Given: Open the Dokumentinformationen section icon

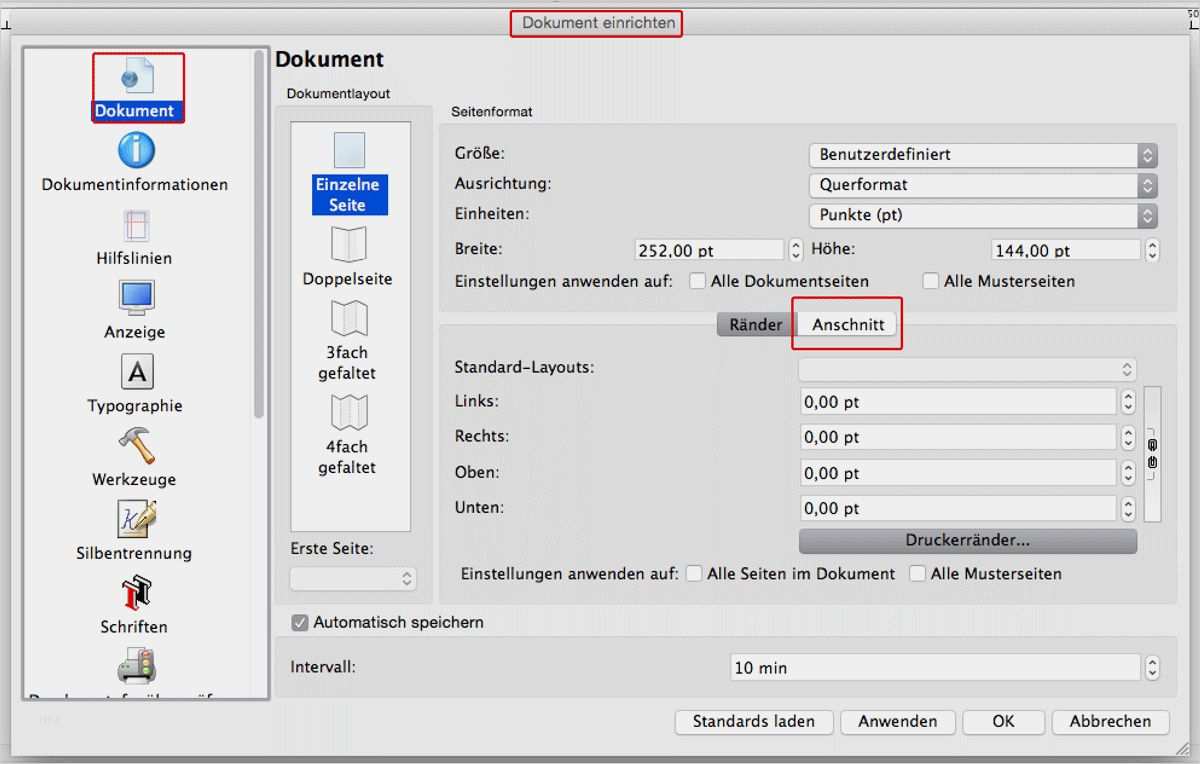Looking at the screenshot, I should point(136,151).
